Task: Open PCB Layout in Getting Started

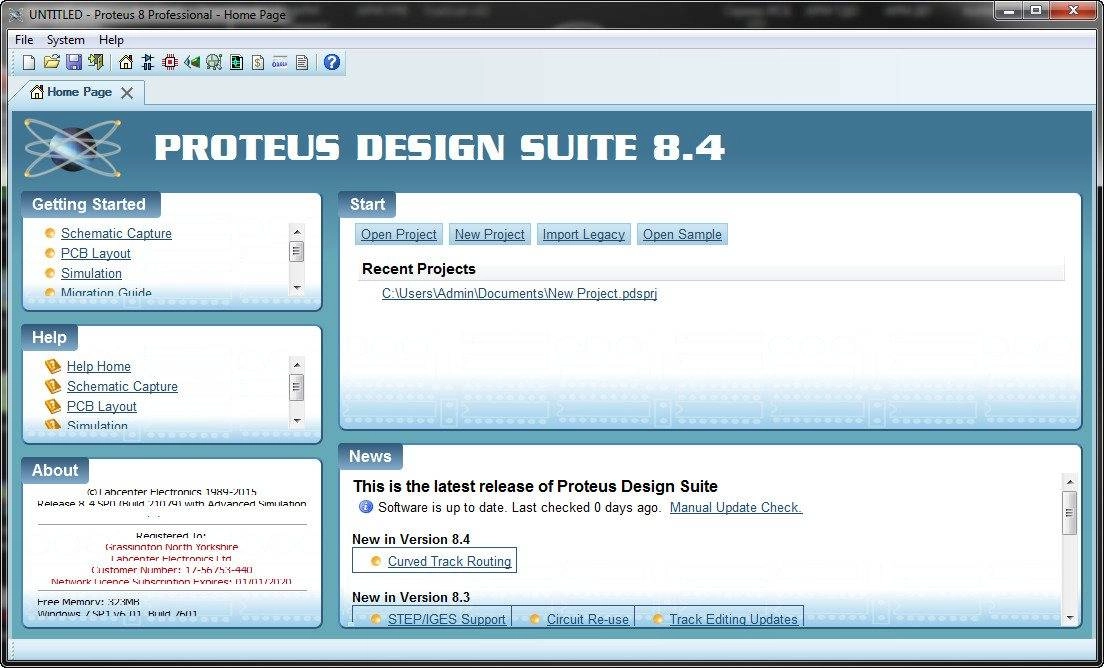Action: click(x=96, y=253)
